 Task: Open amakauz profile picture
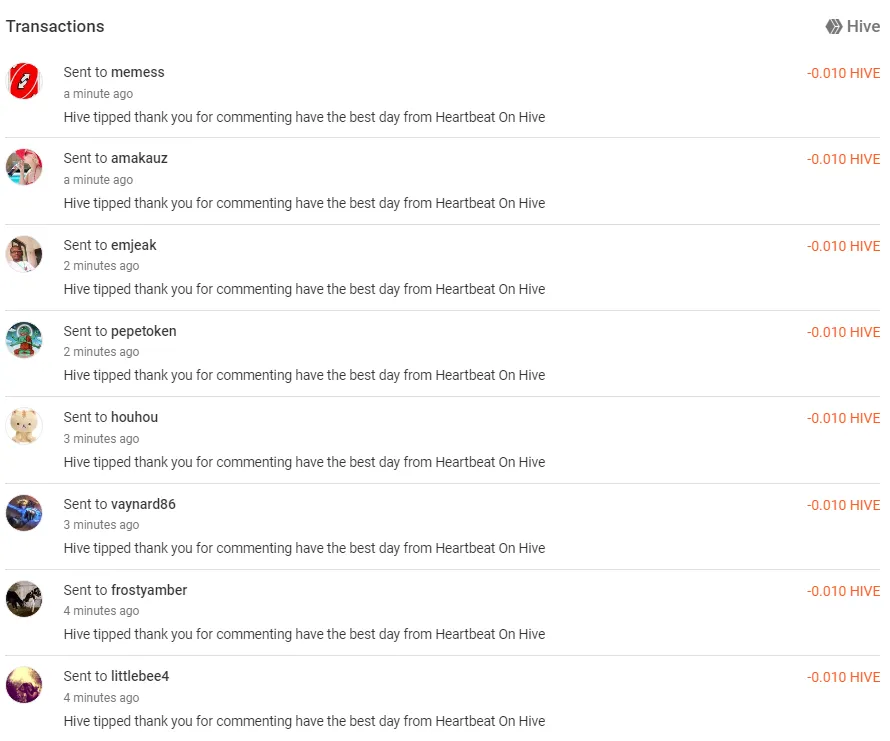(x=24, y=167)
